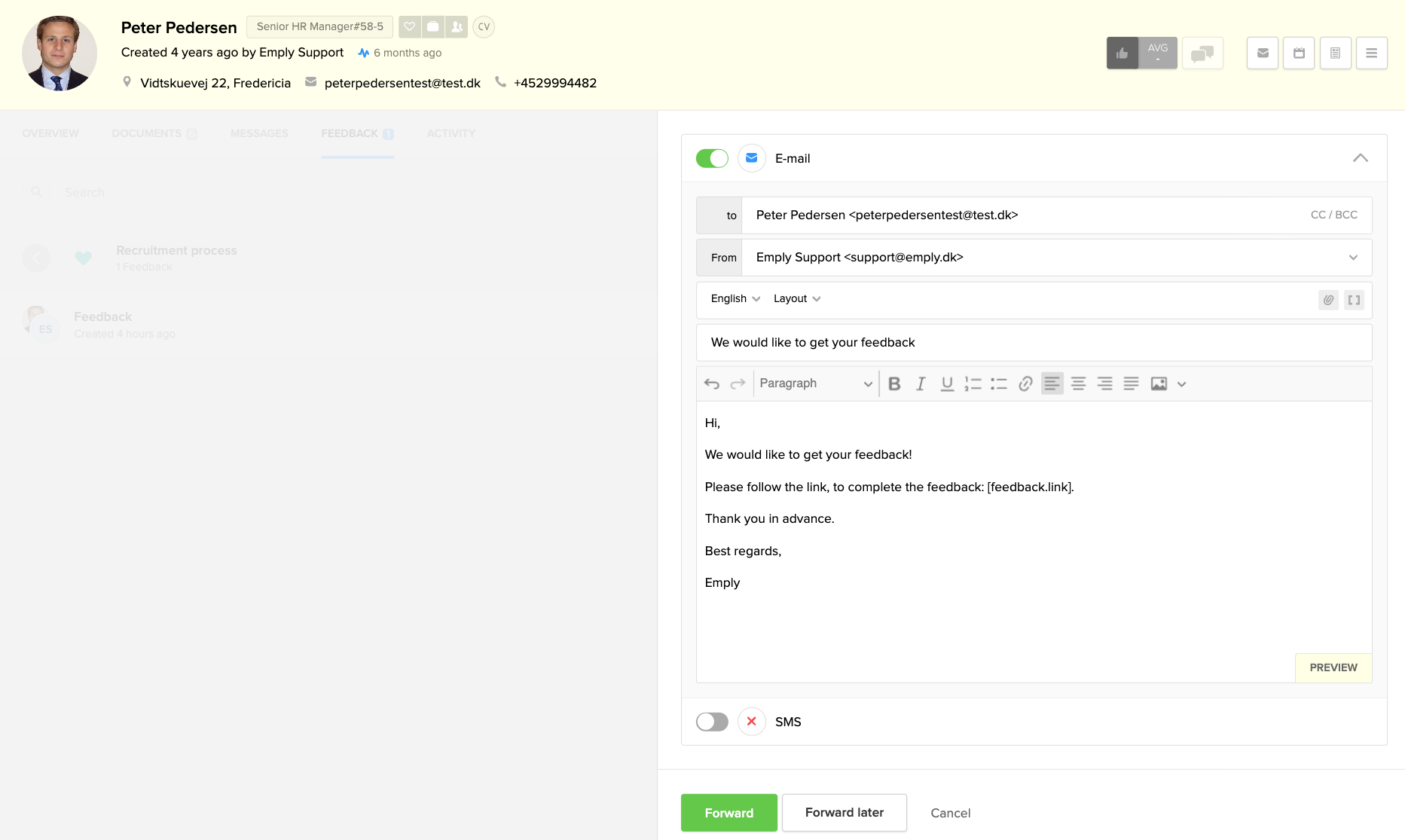Open the Documents tab
The width and height of the screenshot is (1405, 840).
147,133
